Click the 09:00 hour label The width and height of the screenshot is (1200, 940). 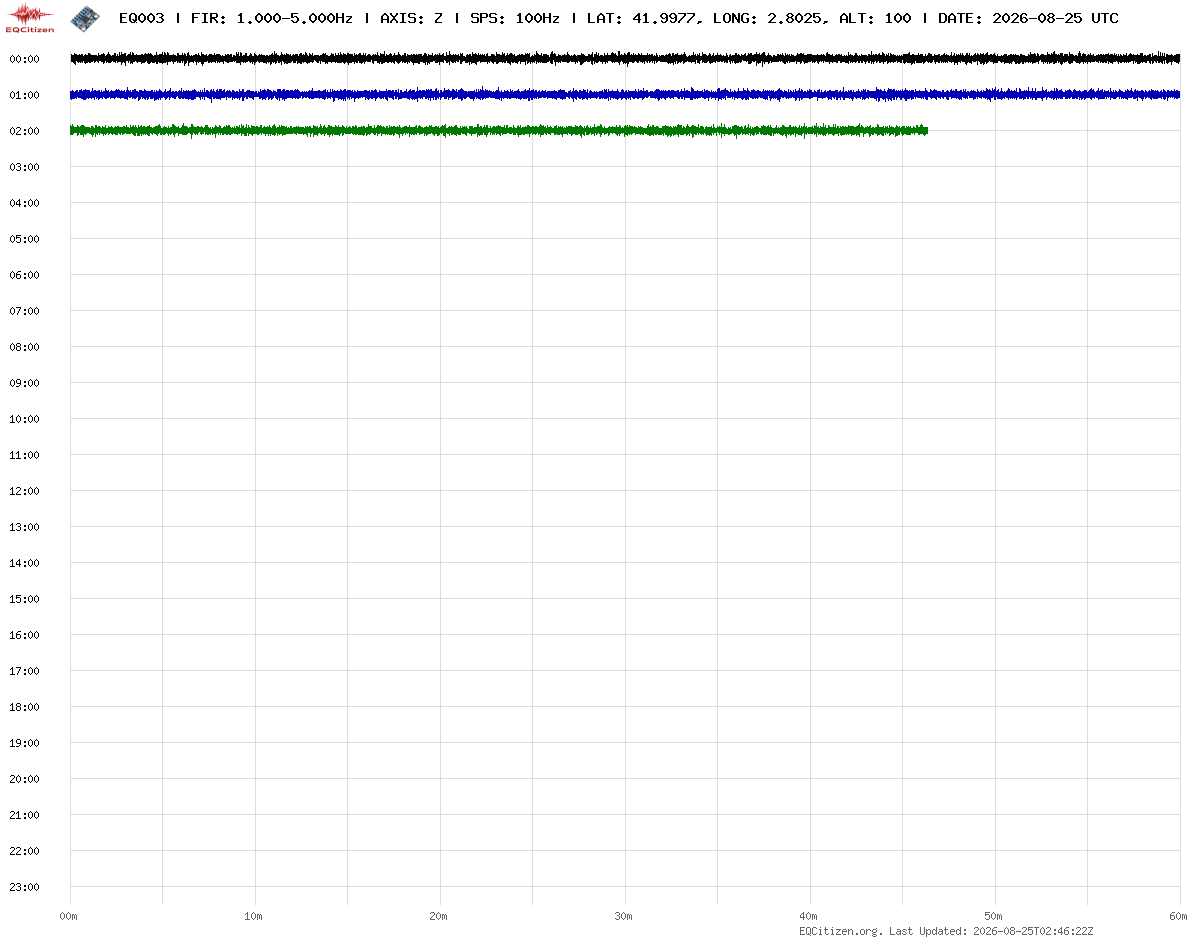click(24, 383)
